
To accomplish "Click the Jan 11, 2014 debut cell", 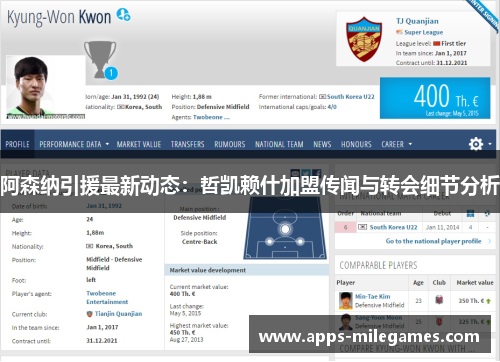I will [443, 227].
